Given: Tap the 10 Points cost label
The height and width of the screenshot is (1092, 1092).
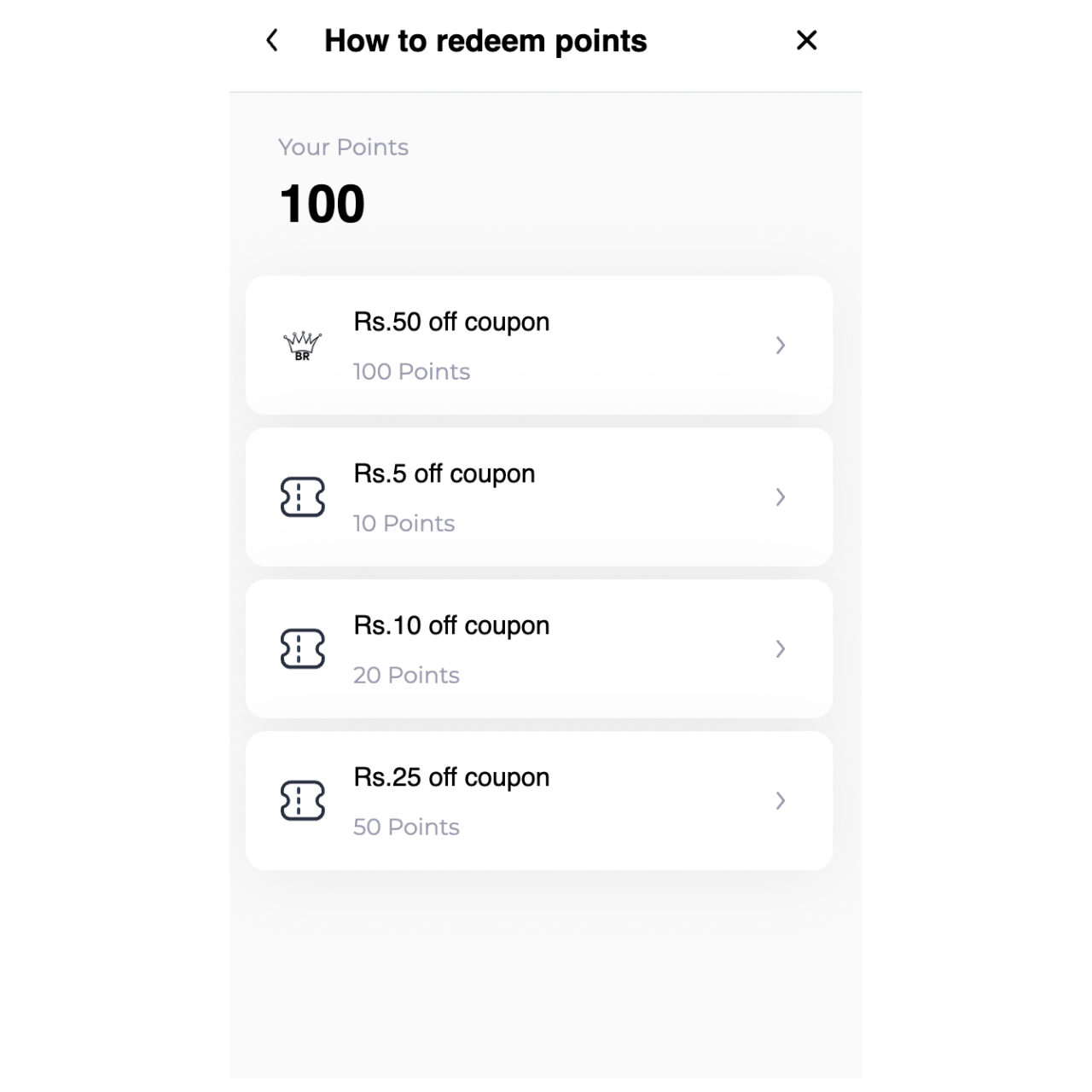Looking at the screenshot, I should click(404, 524).
